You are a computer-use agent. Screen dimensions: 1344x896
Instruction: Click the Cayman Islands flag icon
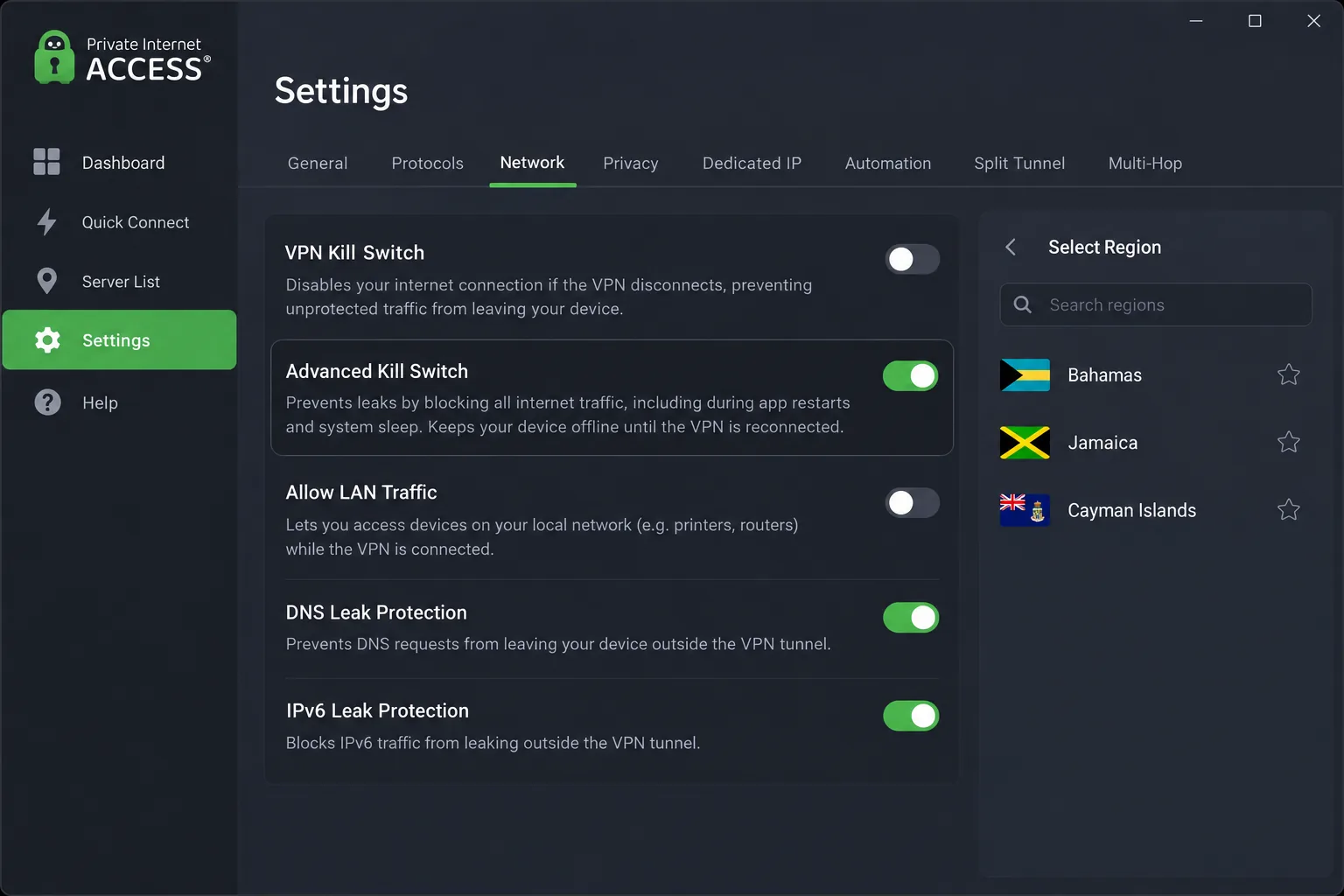click(x=1025, y=510)
